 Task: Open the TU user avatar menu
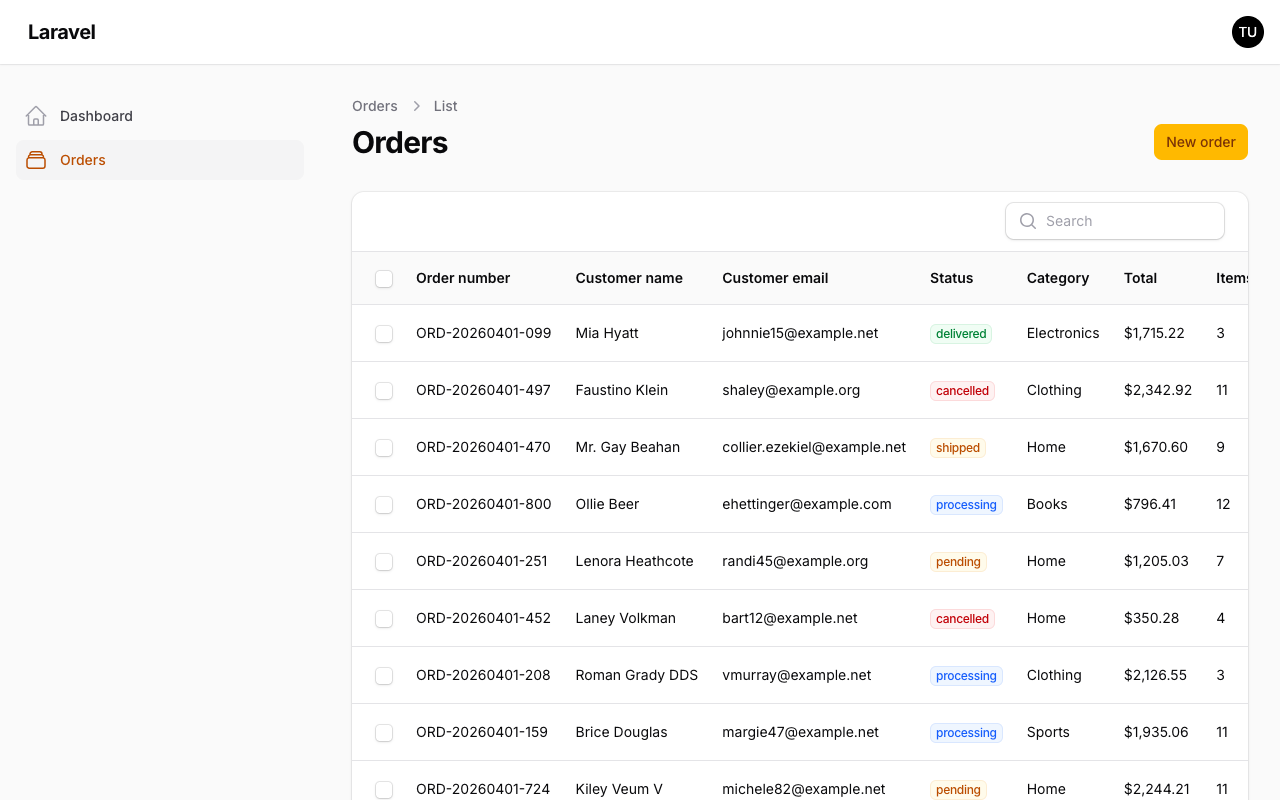[1247, 32]
